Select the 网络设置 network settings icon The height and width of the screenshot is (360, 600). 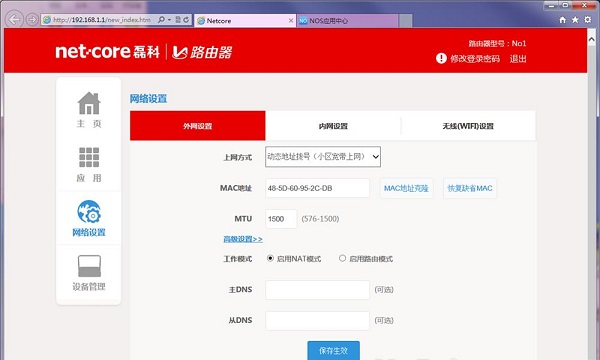click(x=89, y=218)
